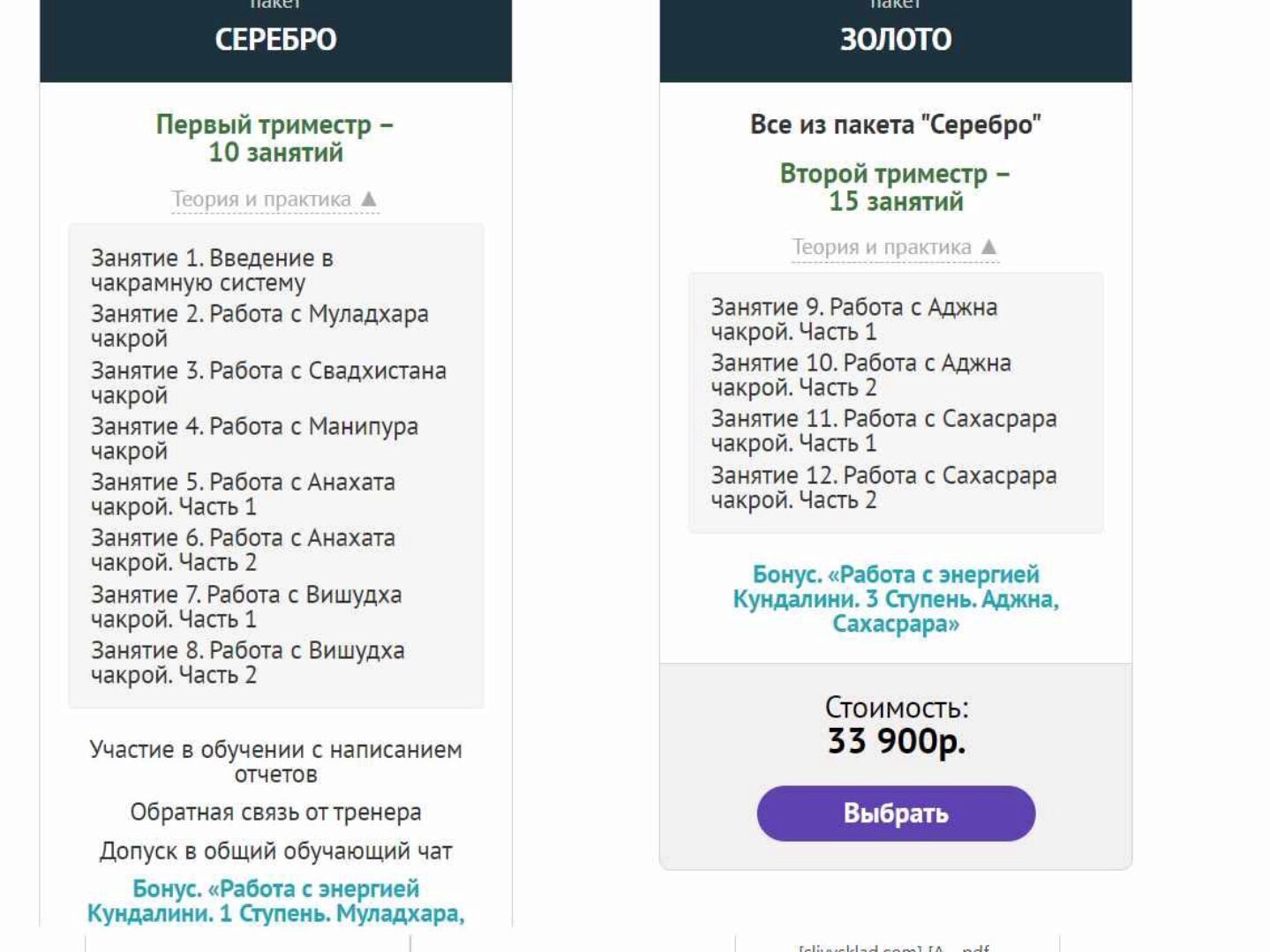Click "Занятие 7. Работа с Вишудха" Часть 1
1270x952 pixels.
click(246, 607)
